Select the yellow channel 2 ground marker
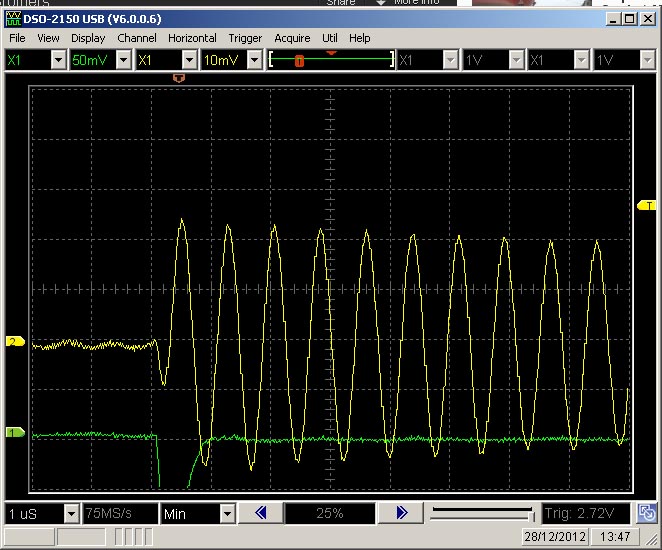This screenshot has width=662, height=550. [x=15, y=342]
